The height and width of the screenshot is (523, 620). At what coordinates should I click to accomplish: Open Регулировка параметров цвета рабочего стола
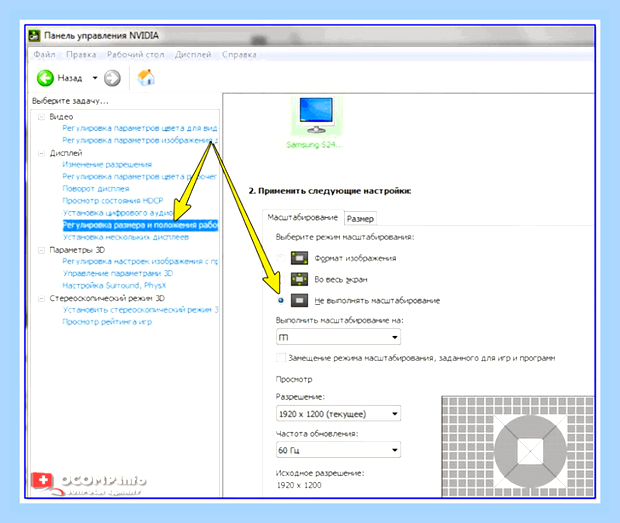[140, 176]
